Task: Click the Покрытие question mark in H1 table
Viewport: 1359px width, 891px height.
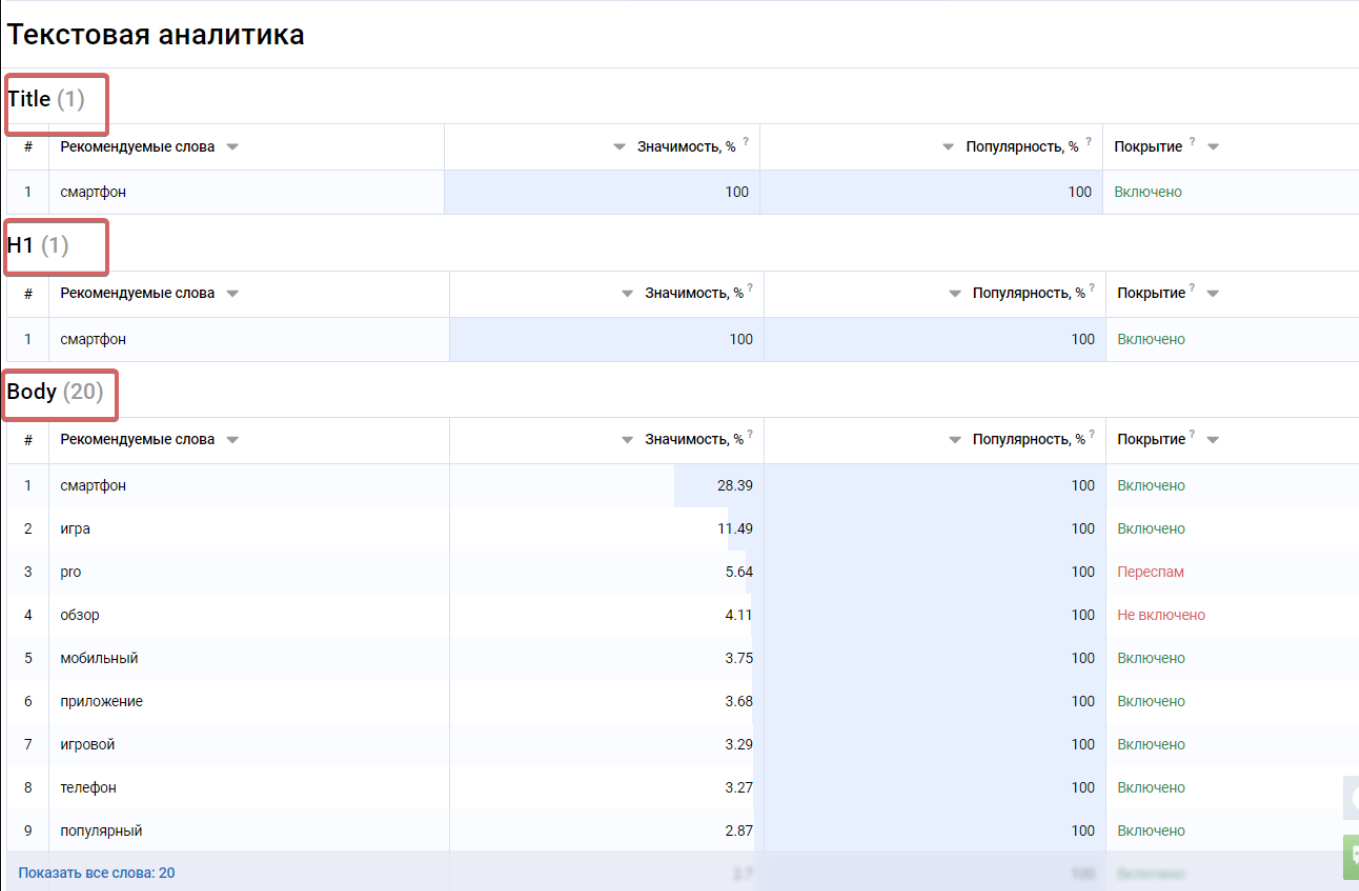Action: pyautogui.click(x=1196, y=288)
